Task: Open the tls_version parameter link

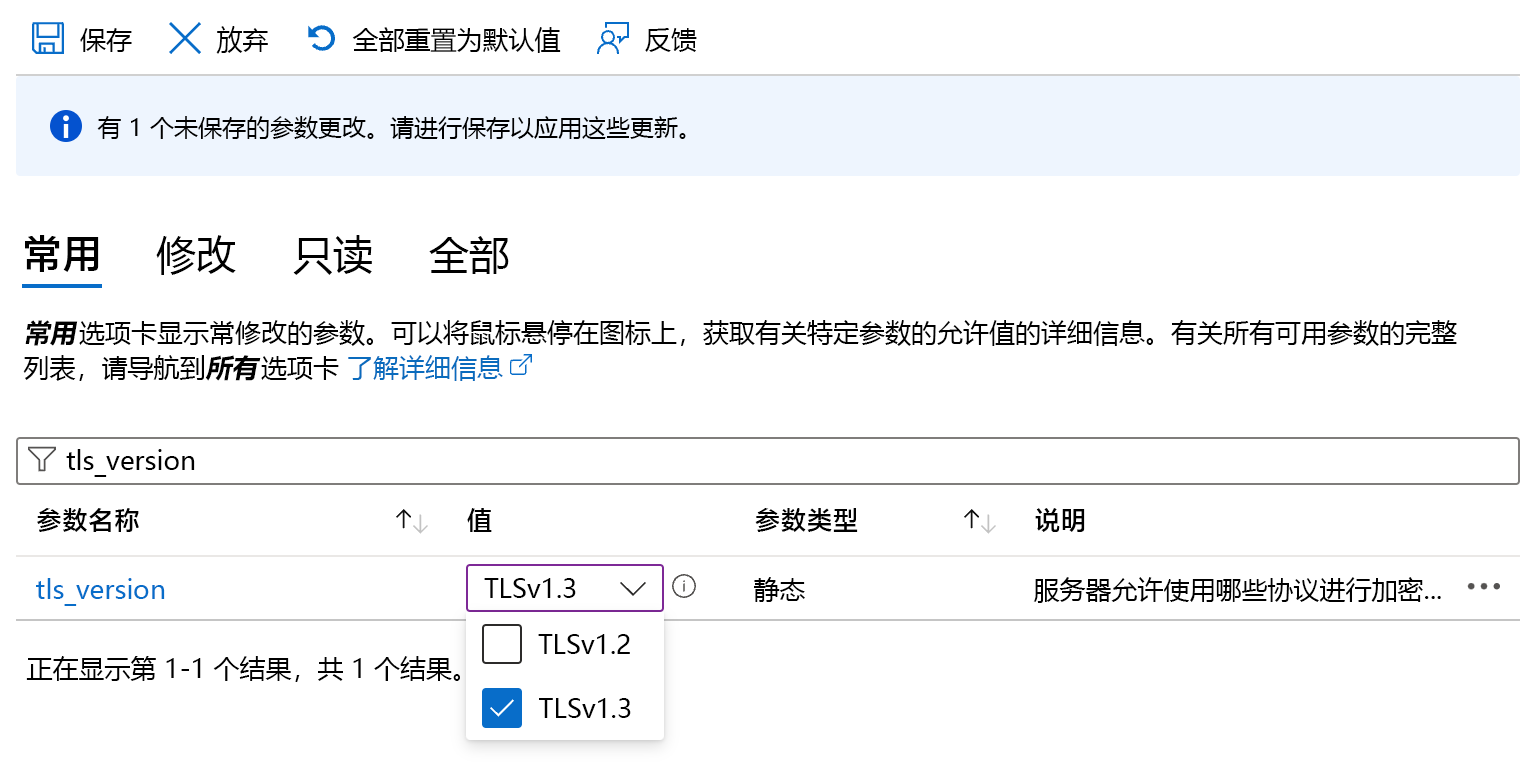Action: pos(101,589)
